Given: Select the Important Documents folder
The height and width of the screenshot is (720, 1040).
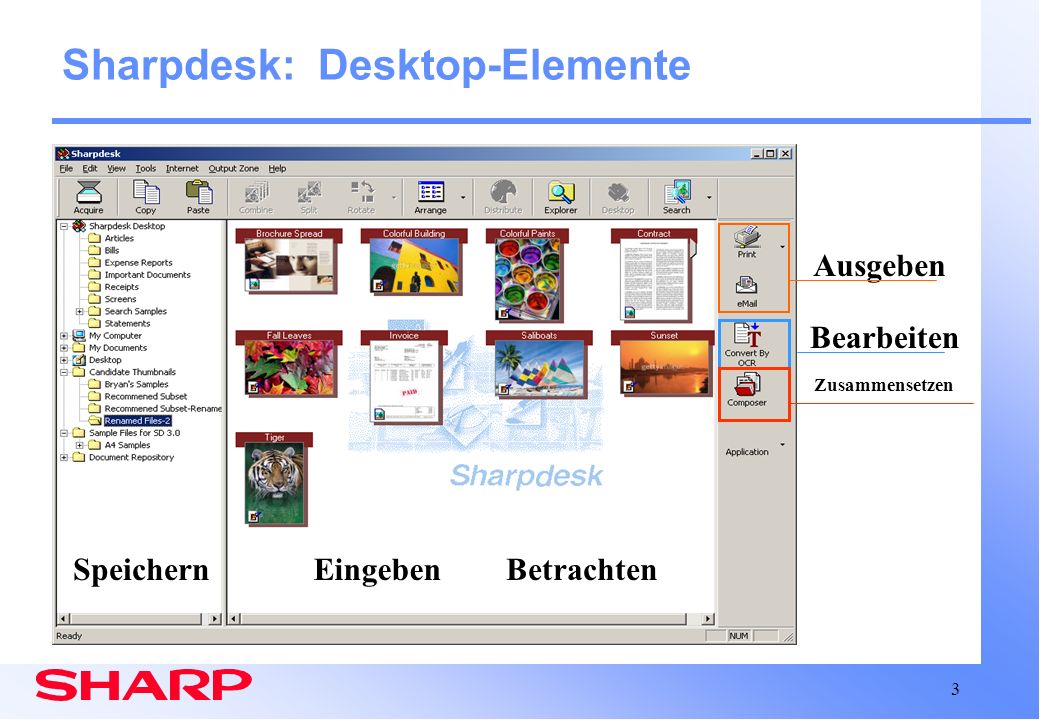Looking at the screenshot, I should (x=147, y=274).
